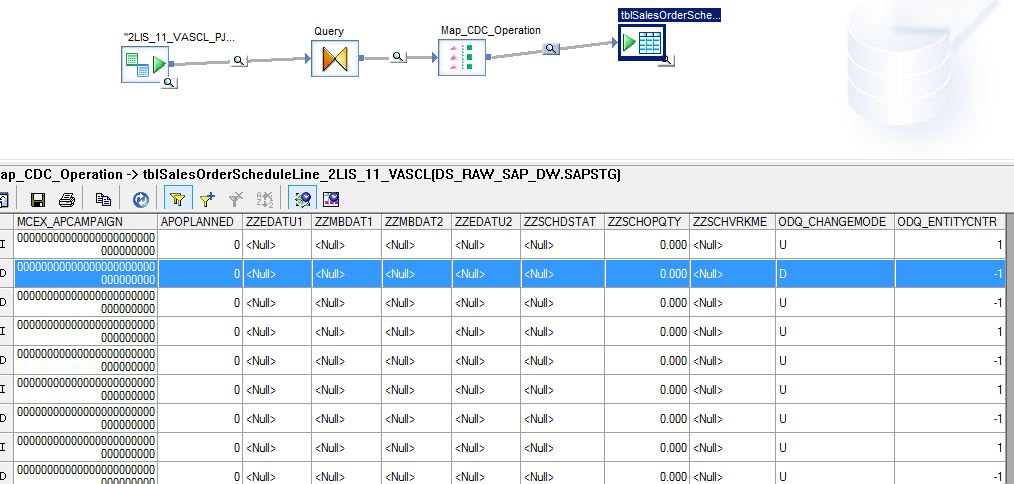Click the Query transform label
The image size is (1014, 484).
pos(329,31)
